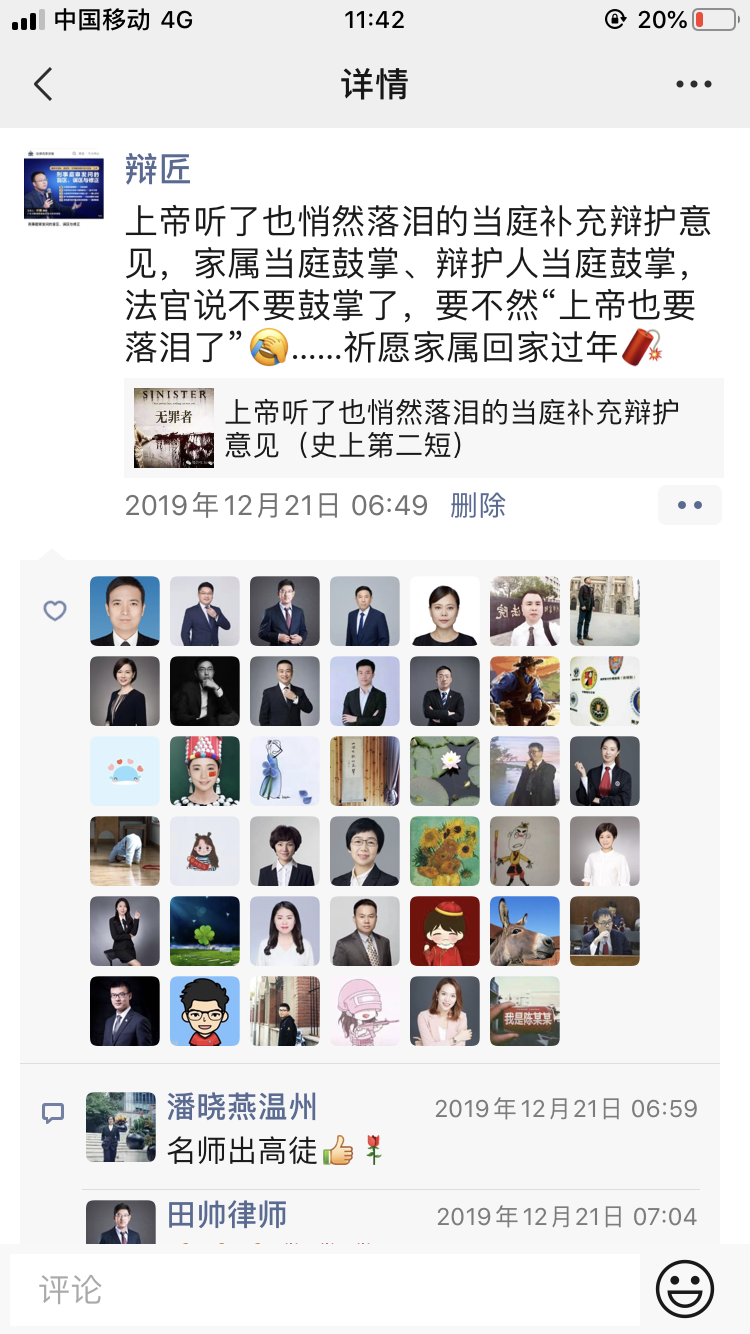Open the cartoon glasses man avatar

(x=205, y=1011)
